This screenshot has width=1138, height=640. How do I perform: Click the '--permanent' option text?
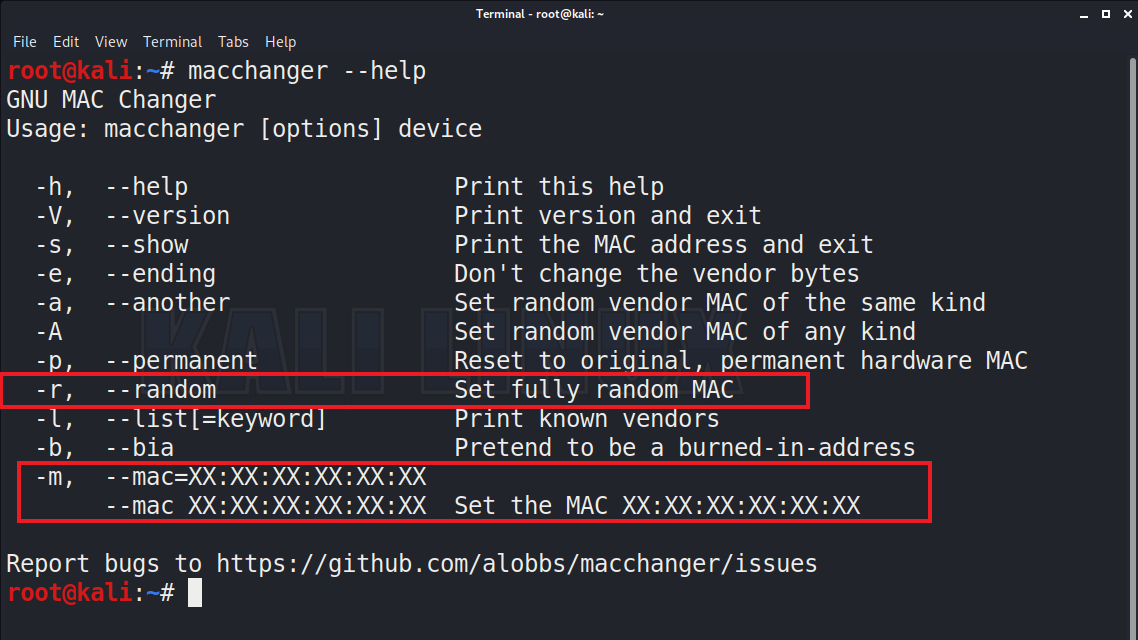coord(181,361)
